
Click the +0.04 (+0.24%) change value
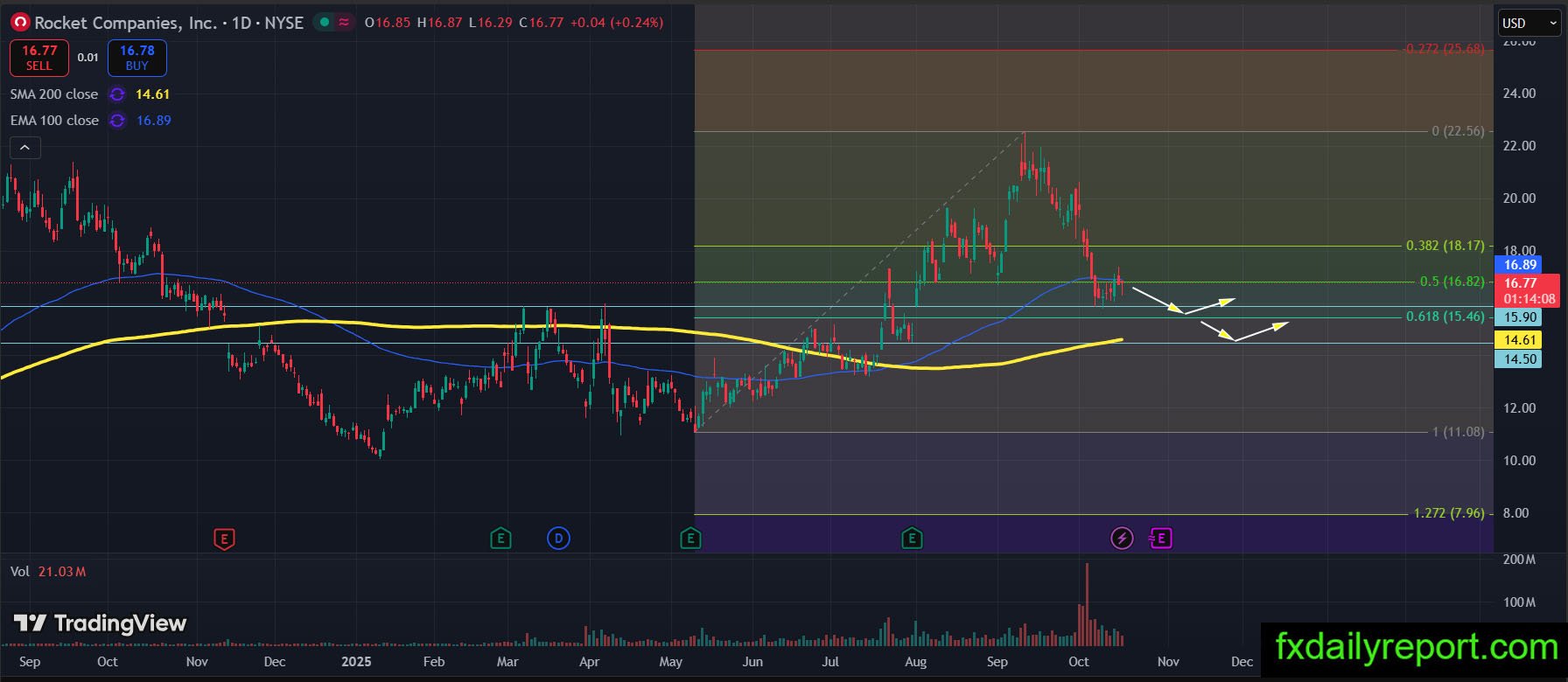(x=617, y=23)
